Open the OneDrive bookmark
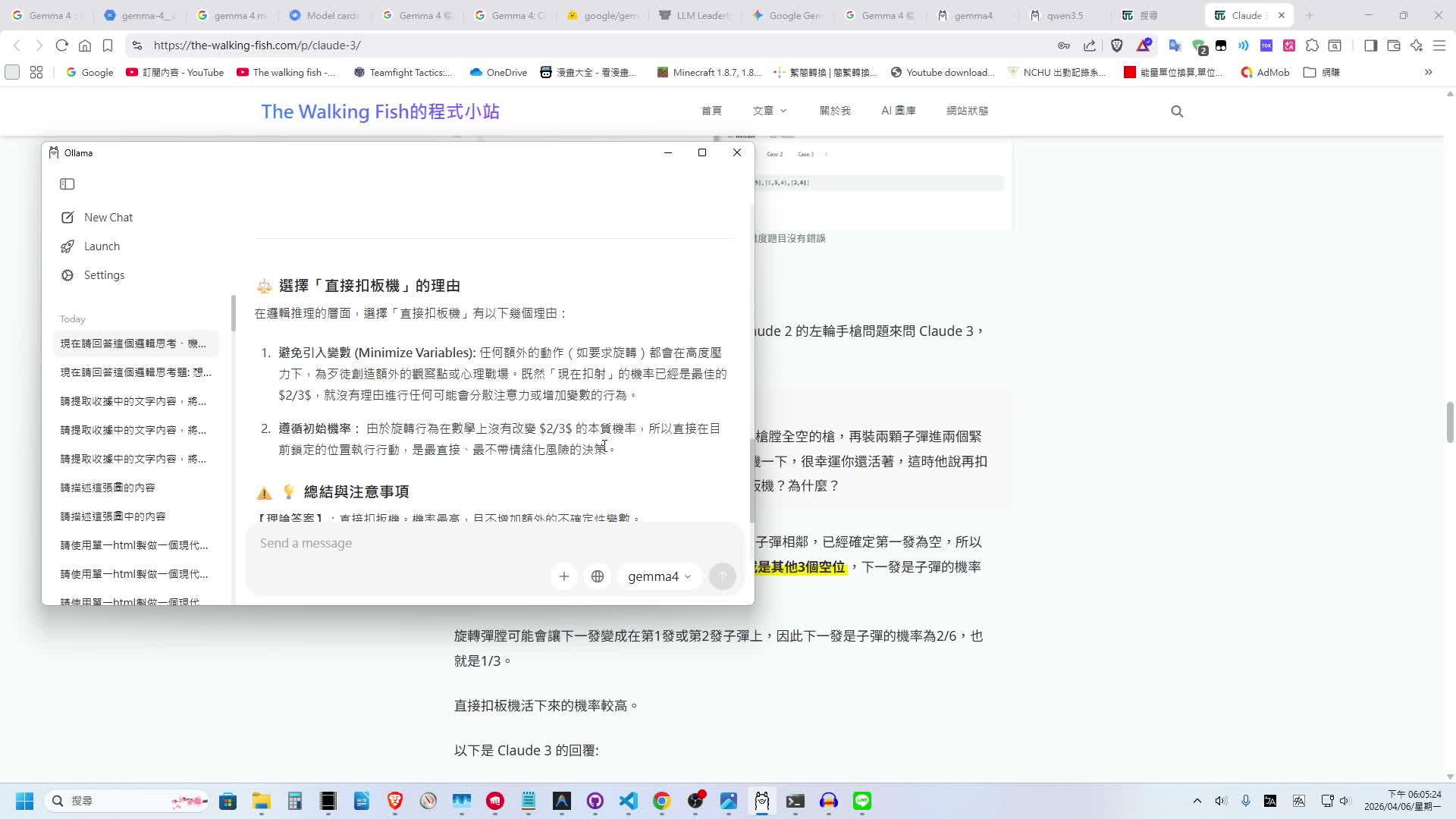 click(x=498, y=73)
